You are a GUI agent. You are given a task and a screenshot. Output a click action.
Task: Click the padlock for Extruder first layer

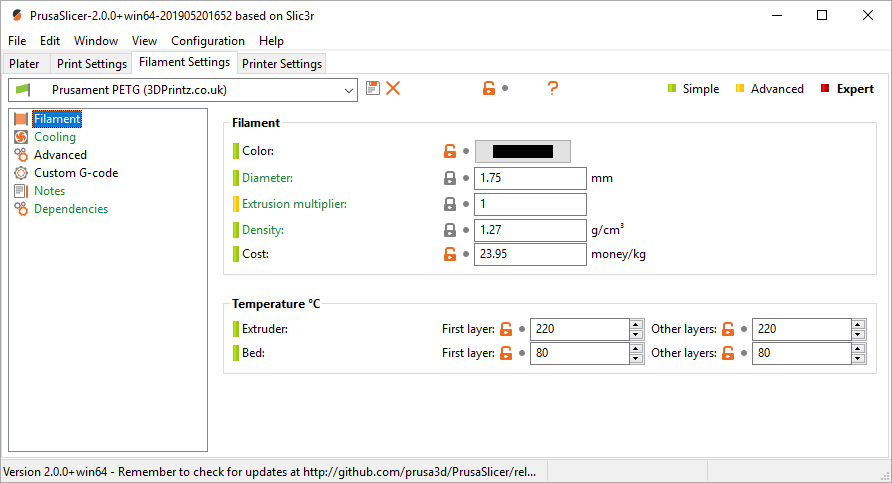506,329
